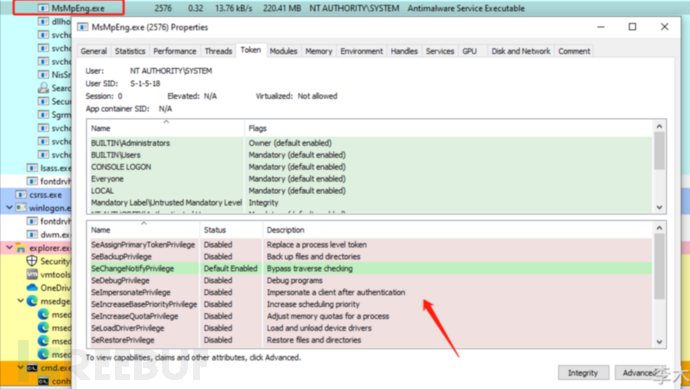Select the SeAssignPrimaryTokenPrivilege row
Image resolution: width=690 pixels, height=389 pixels.
(370, 245)
